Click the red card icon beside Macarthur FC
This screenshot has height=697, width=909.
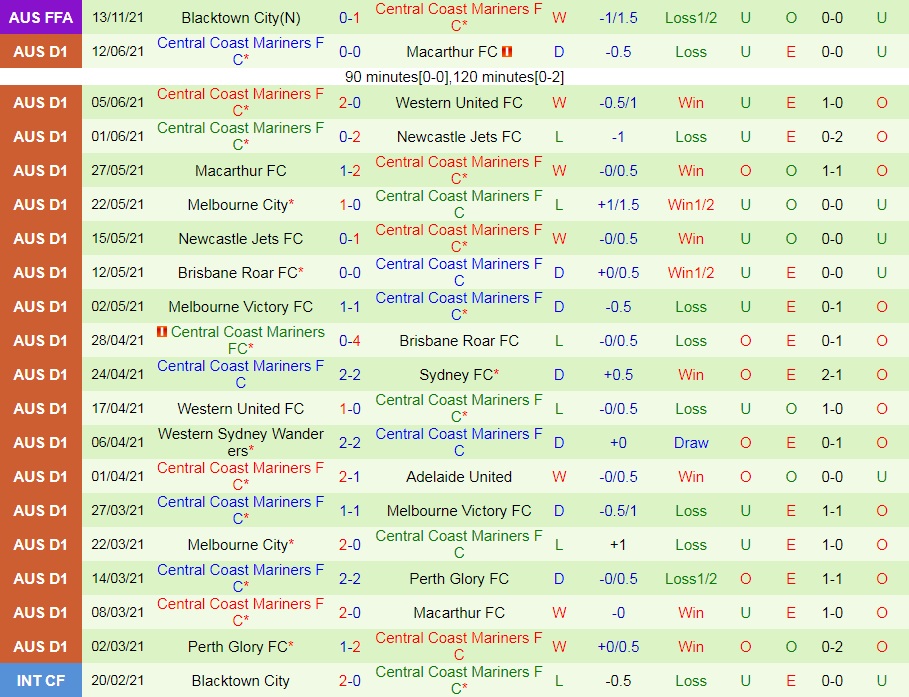507,52
